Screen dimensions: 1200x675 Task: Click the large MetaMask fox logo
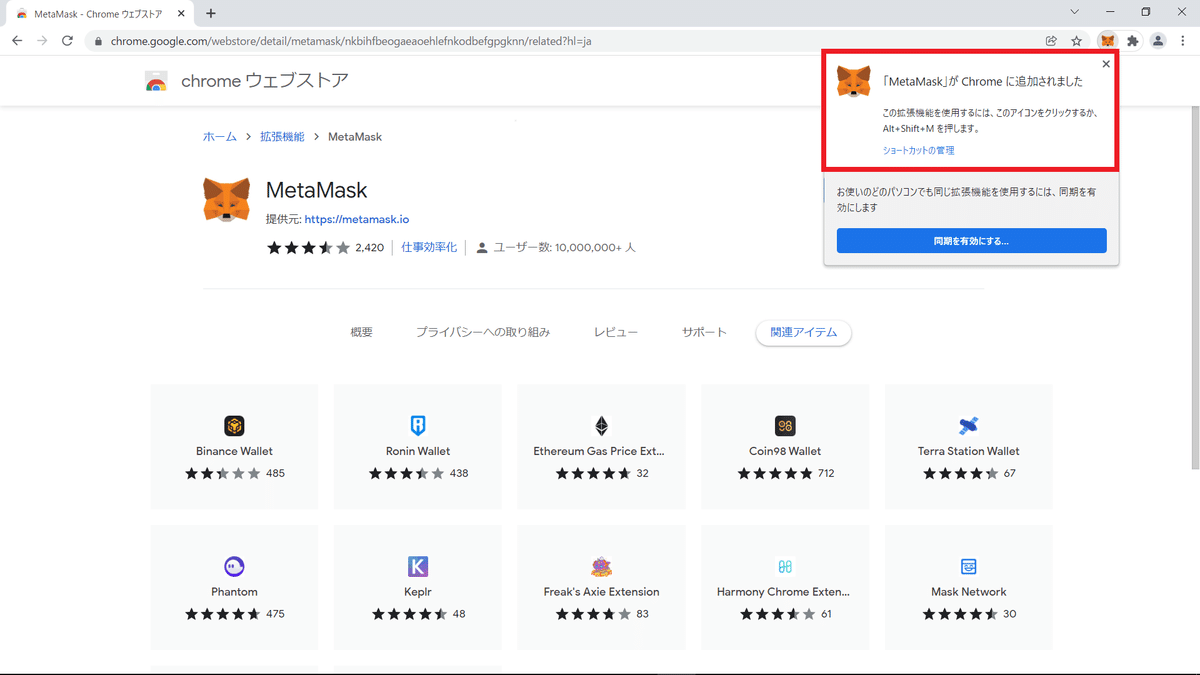pos(227,200)
